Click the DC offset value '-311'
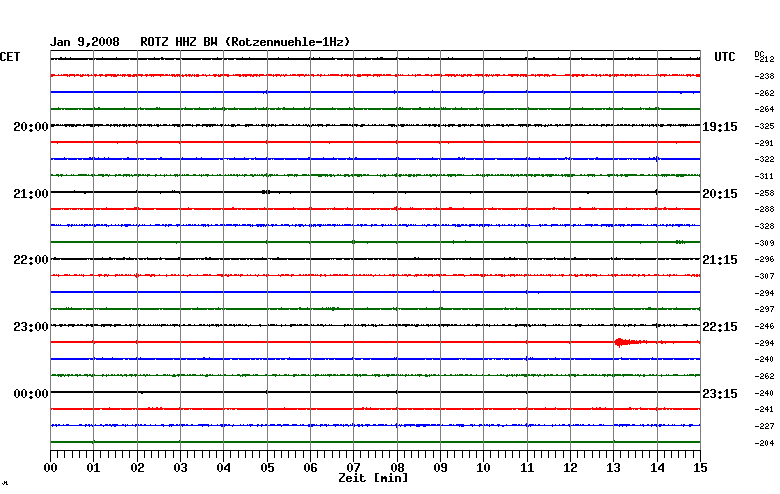Screen dimensions: 780x494 click(x=765, y=176)
